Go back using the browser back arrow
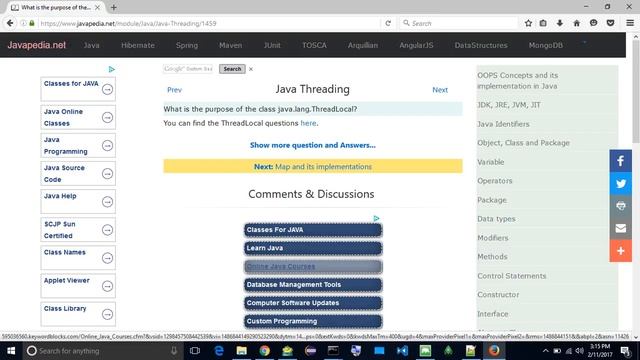This screenshot has height=360, width=640. point(10,23)
